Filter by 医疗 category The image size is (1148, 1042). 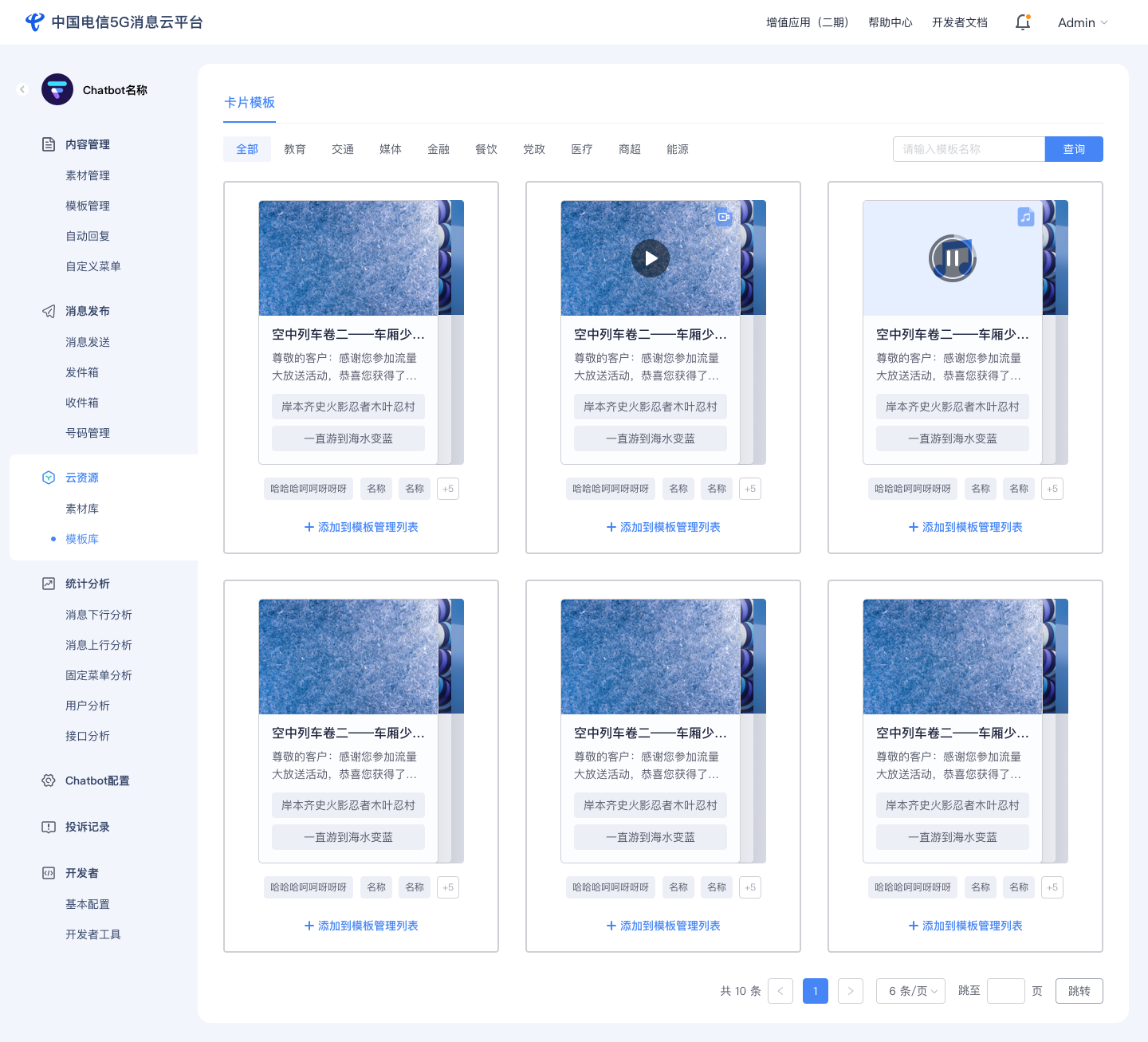(x=582, y=149)
